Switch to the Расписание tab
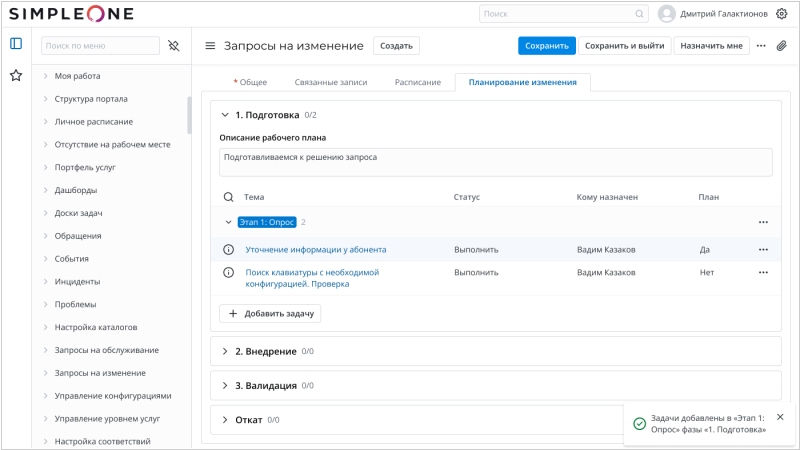 tap(417, 82)
